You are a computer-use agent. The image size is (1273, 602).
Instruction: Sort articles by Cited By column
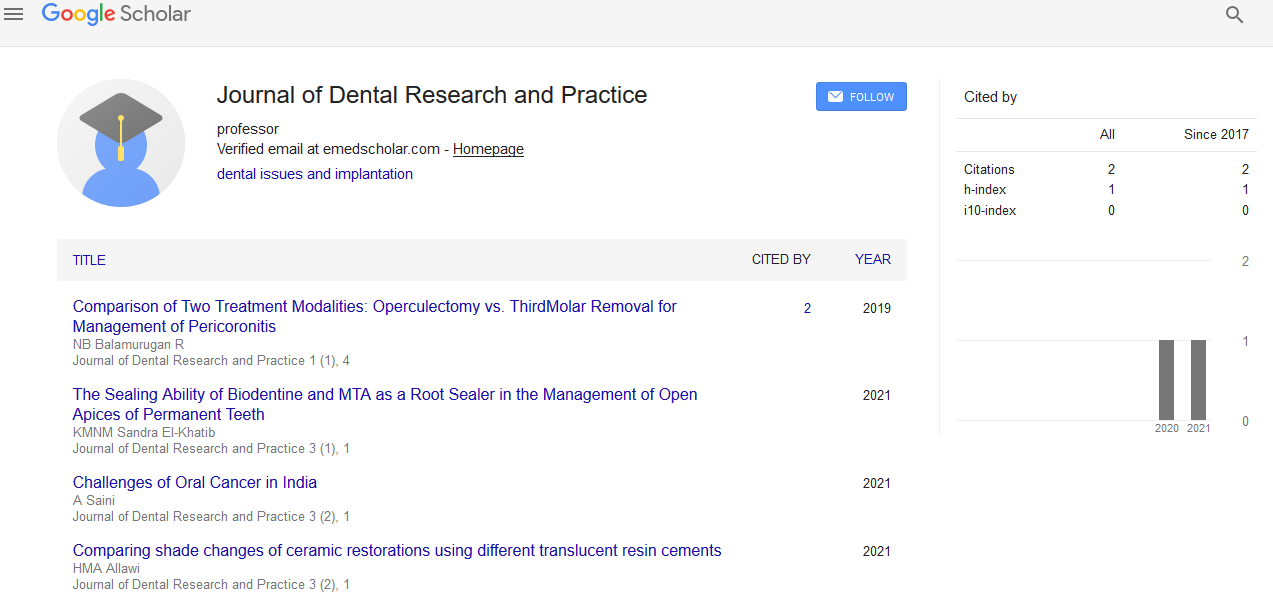(x=781, y=260)
